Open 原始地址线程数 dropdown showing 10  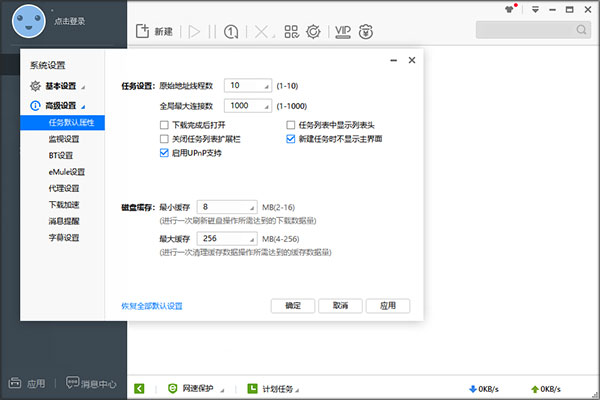[248, 85]
